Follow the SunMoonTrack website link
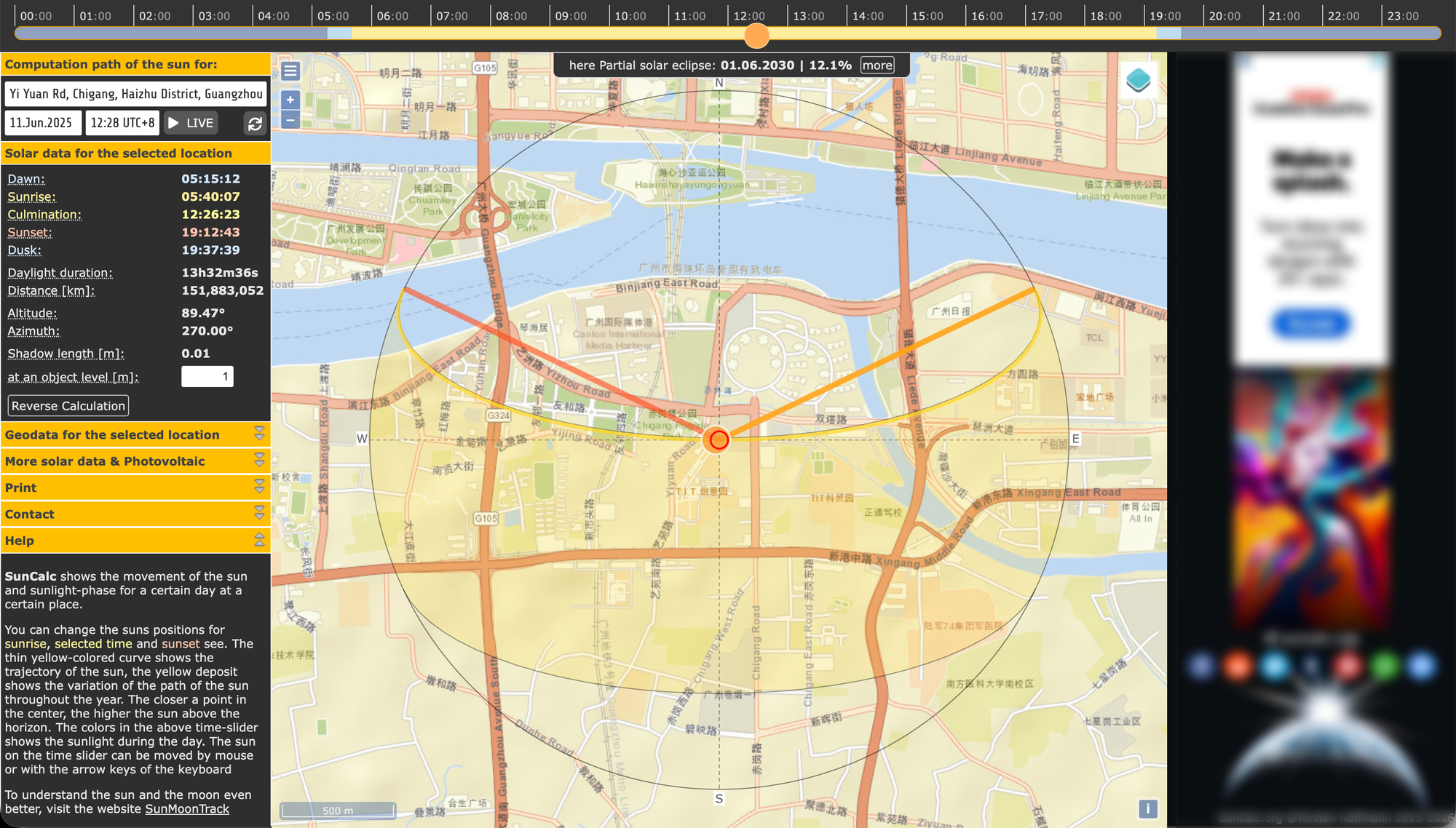This screenshot has height=828, width=1456. [187, 809]
